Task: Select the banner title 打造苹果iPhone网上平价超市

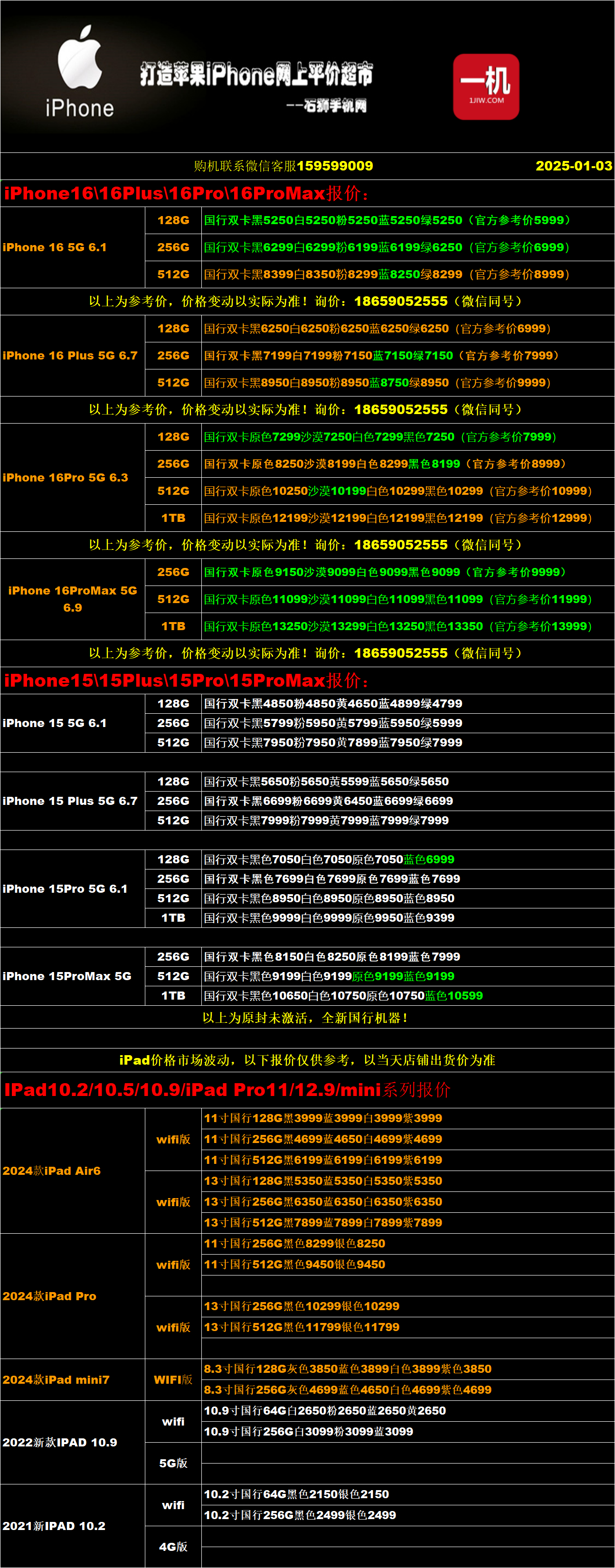Action: [x=256, y=74]
